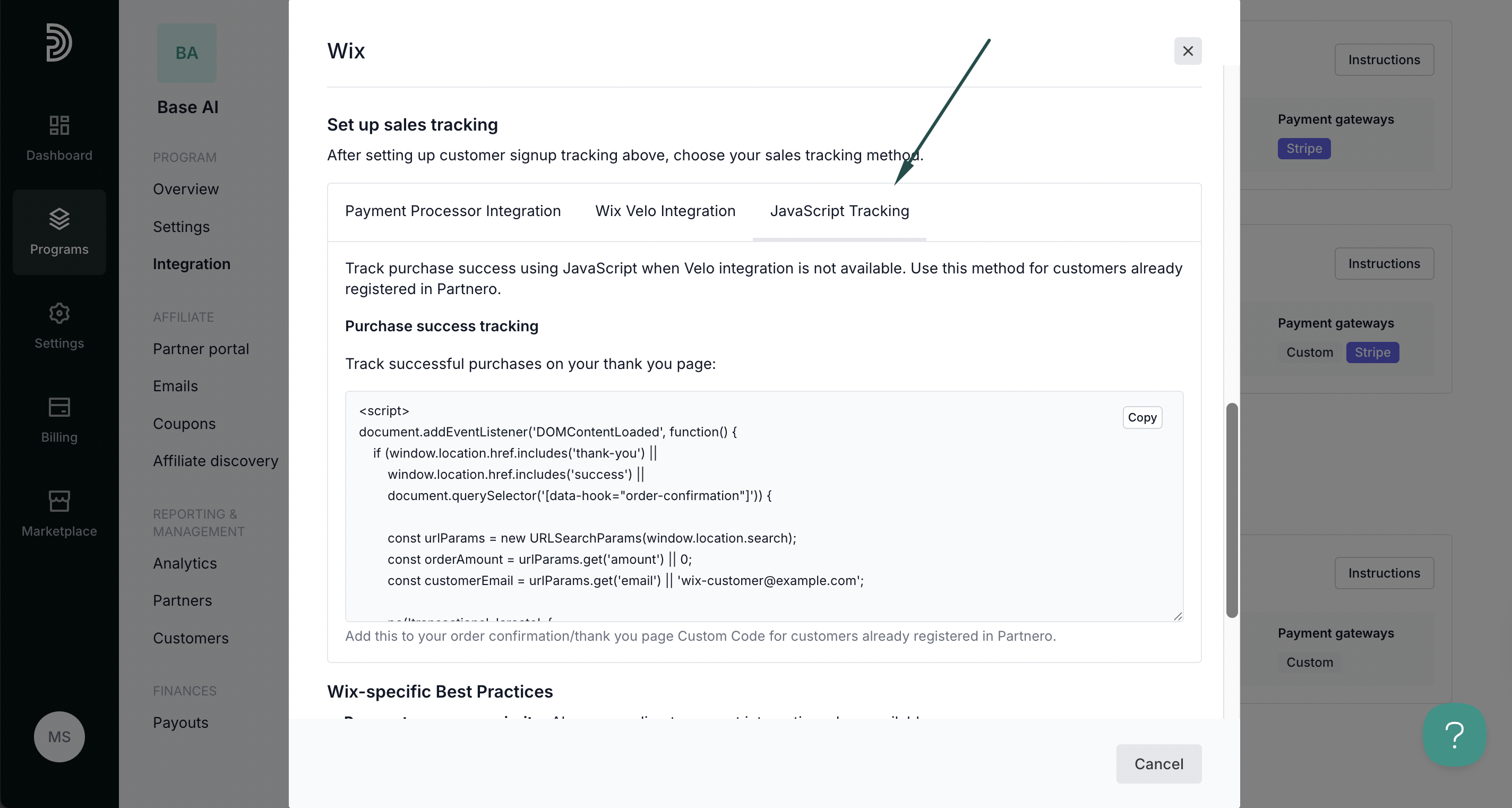Open the Marketplace storefront icon

tap(59, 501)
